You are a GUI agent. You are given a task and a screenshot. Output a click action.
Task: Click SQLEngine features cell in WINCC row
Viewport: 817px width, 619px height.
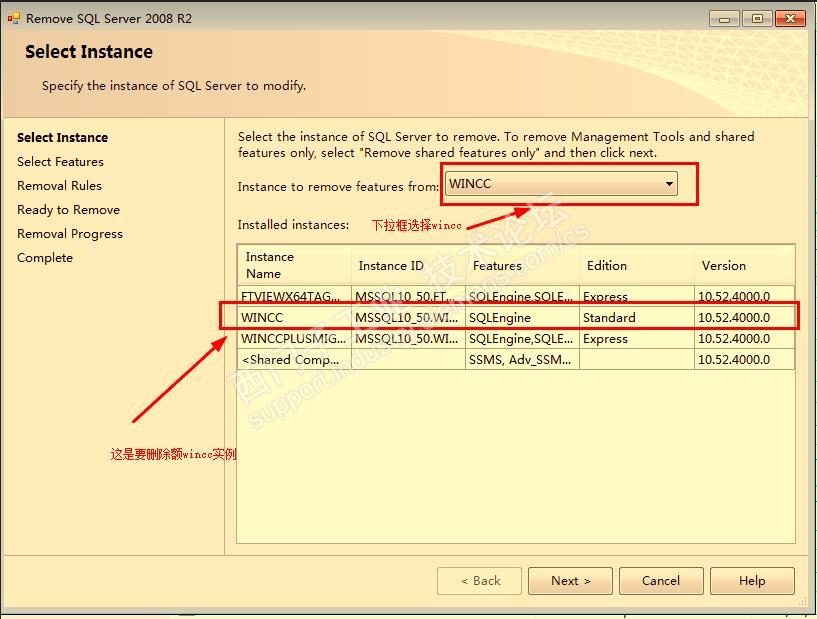[523, 317]
